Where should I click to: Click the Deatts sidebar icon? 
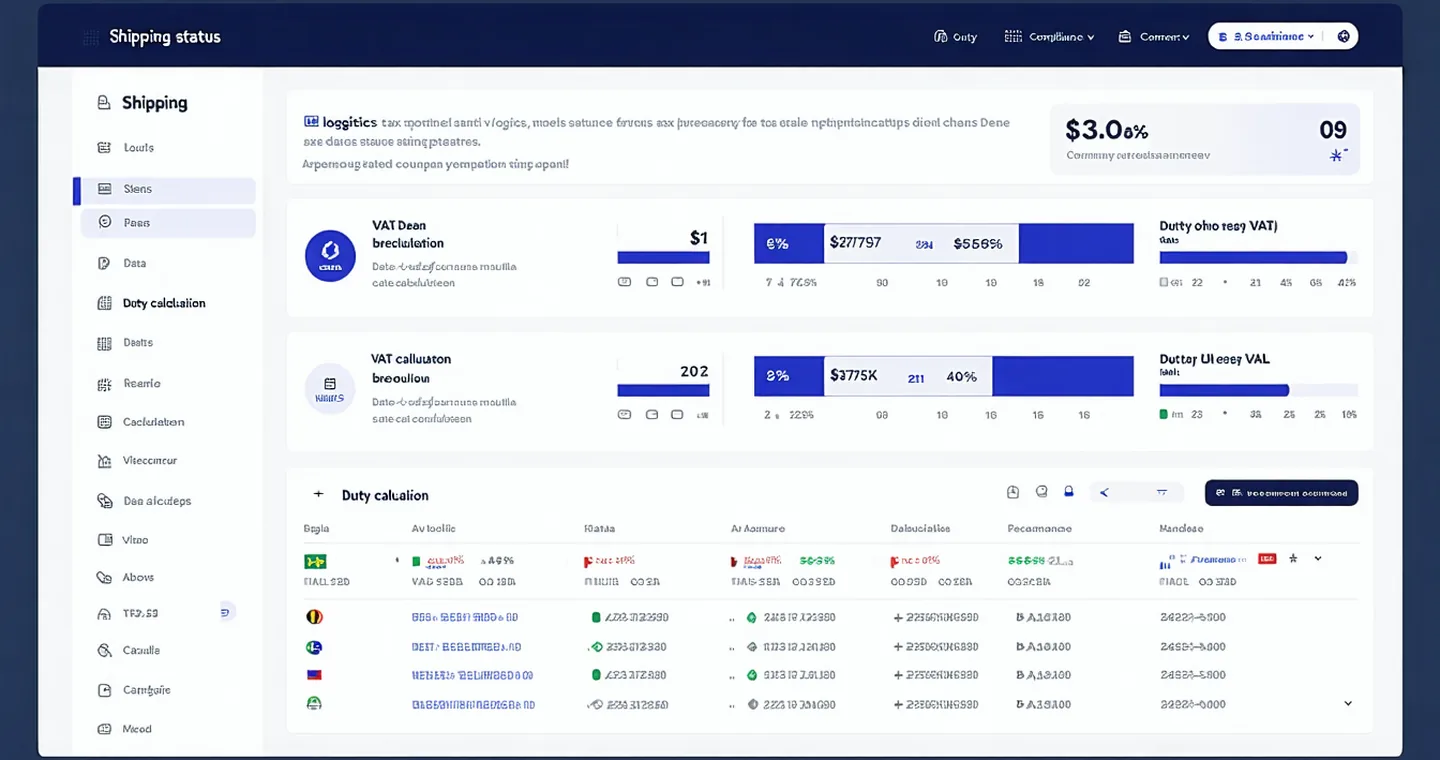pos(104,343)
